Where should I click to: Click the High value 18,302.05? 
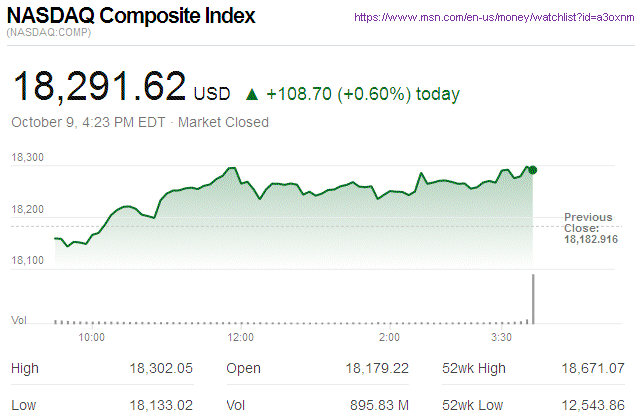[x=159, y=369]
